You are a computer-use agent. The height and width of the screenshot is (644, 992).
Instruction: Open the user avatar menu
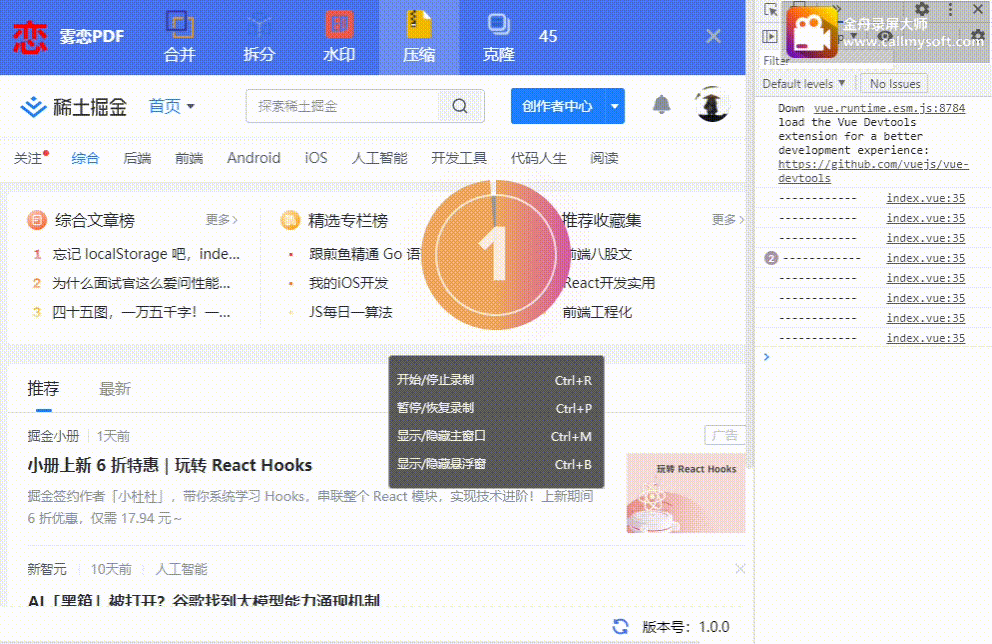click(x=712, y=104)
